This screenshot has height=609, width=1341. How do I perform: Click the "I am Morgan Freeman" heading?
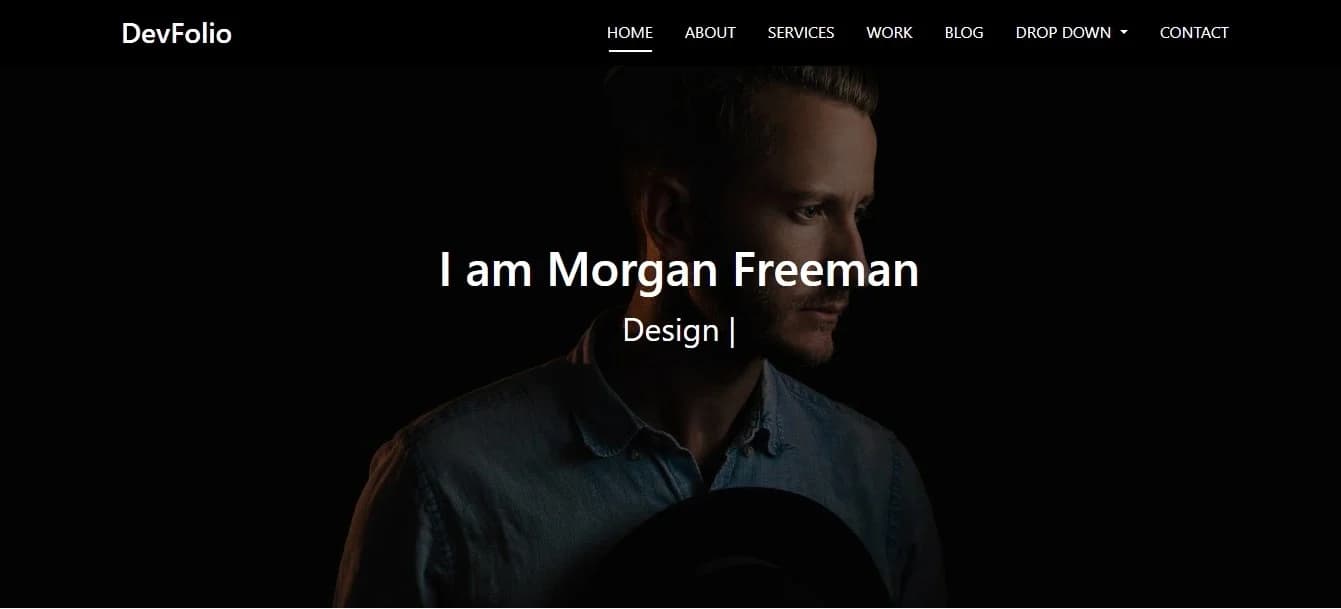679,270
